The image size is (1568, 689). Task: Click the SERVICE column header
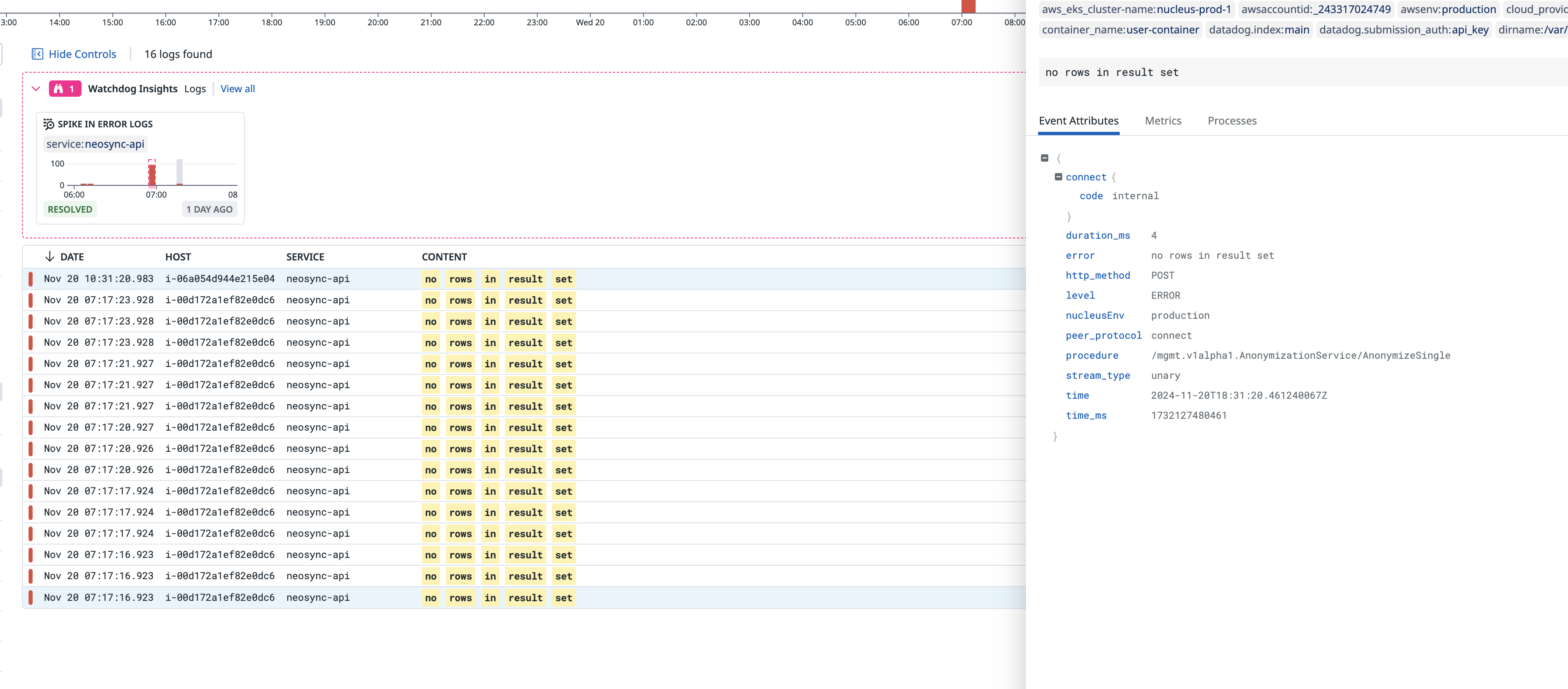tap(305, 257)
